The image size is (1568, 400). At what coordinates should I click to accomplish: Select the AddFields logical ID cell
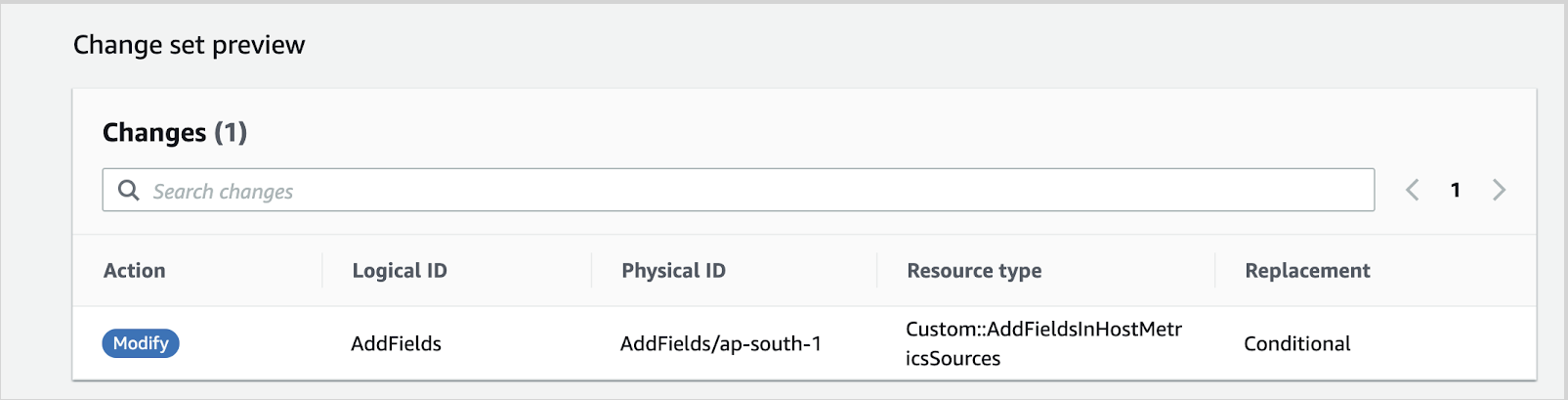coord(396,344)
